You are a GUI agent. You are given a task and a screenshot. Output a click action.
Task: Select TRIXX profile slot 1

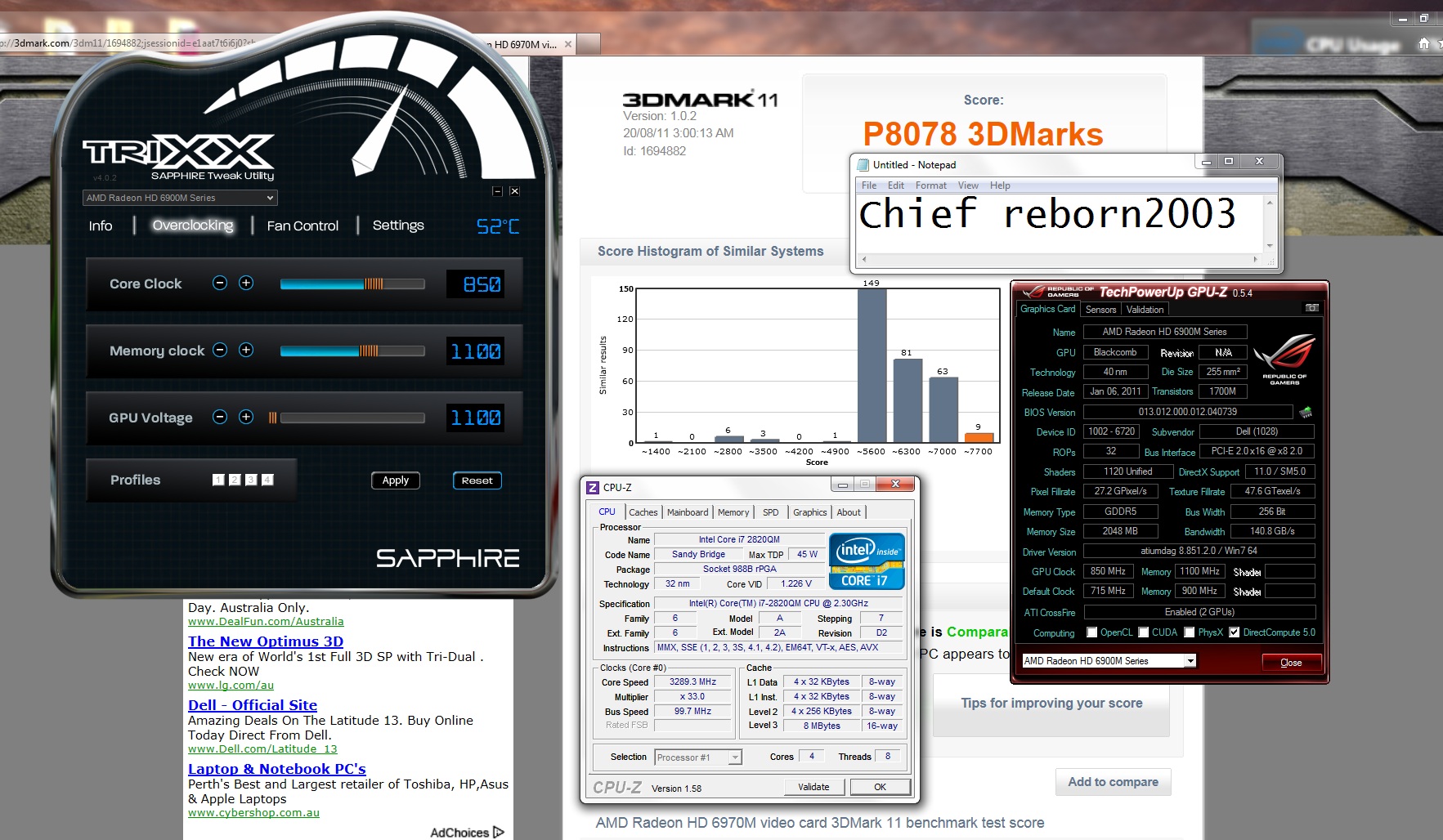pyautogui.click(x=218, y=480)
